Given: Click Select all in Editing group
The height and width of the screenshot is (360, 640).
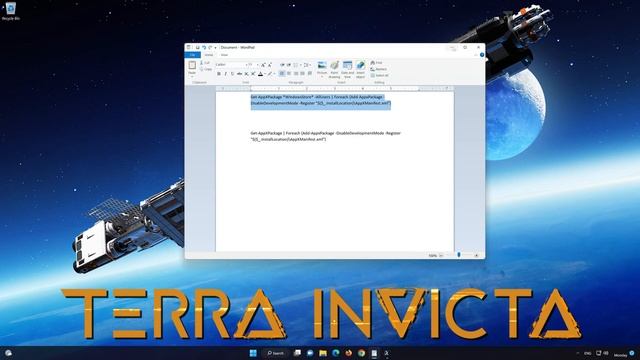Looking at the screenshot, I should [x=380, y=76].
